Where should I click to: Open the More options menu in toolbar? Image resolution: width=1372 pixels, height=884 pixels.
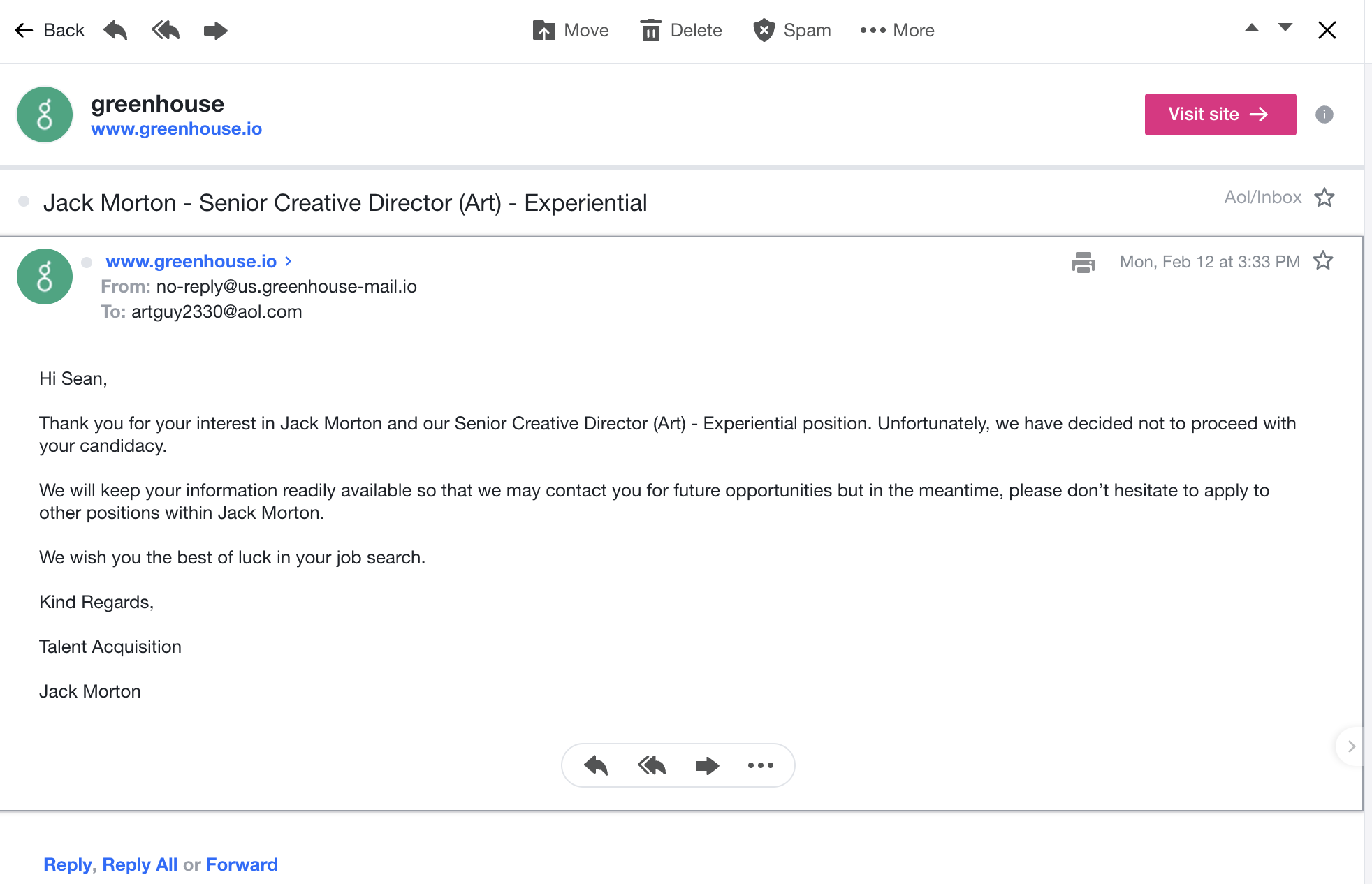(897, 31)
